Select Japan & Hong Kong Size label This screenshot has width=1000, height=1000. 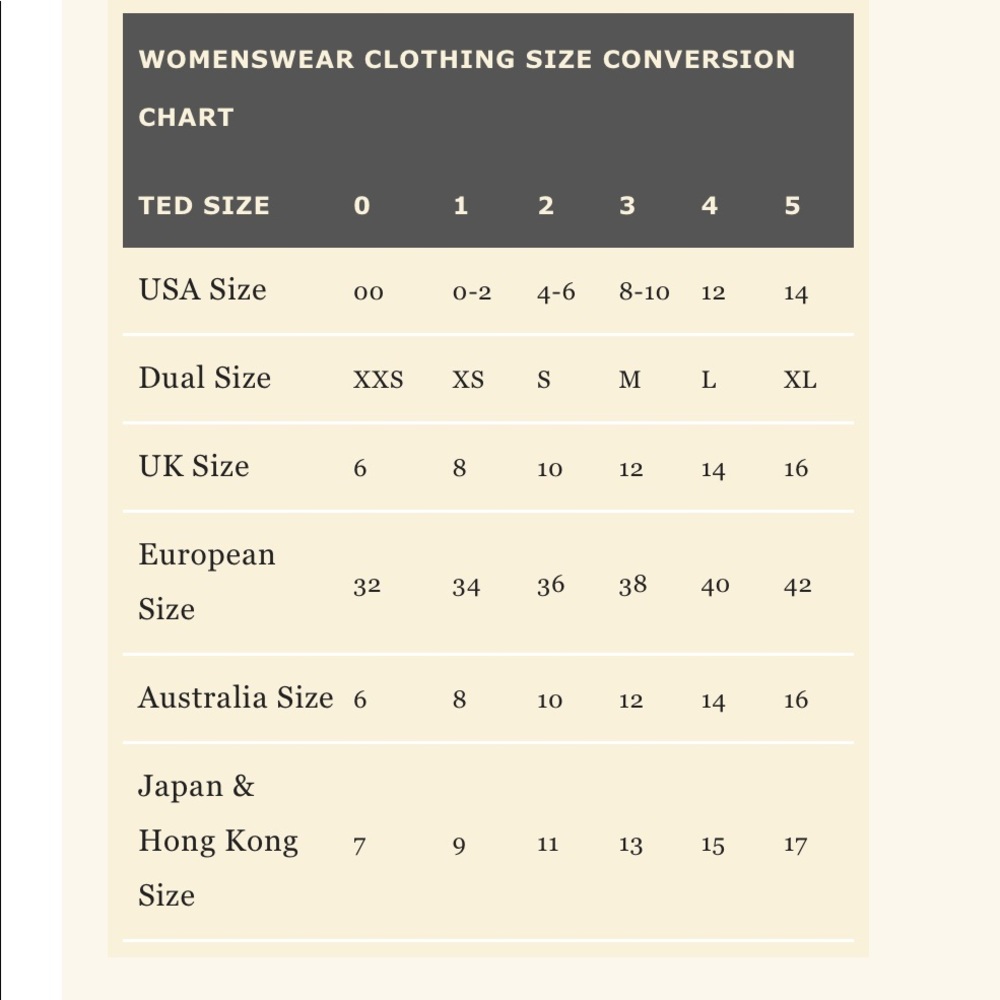click(218, 840)
